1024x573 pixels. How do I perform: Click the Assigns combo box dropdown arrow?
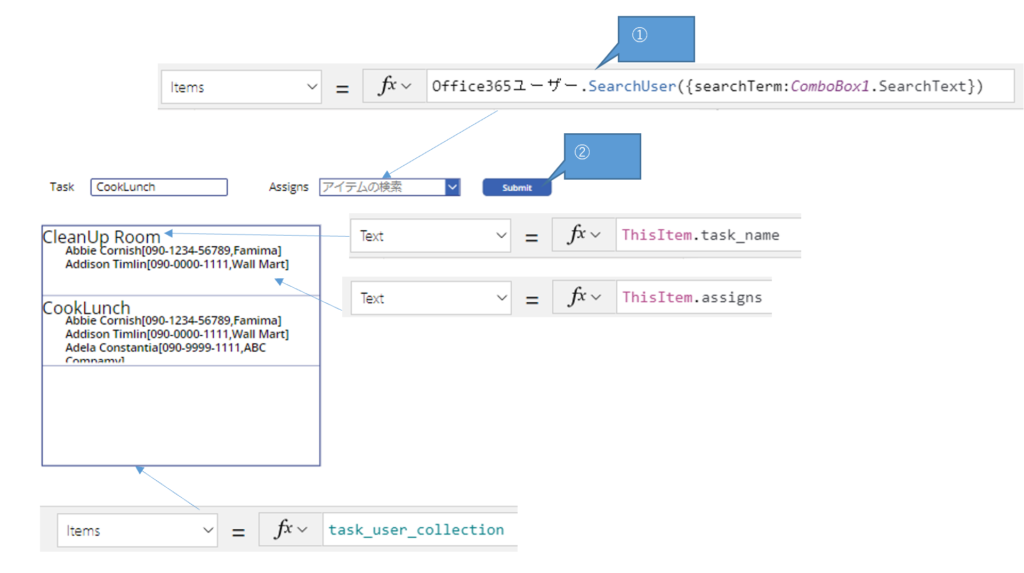452,187
